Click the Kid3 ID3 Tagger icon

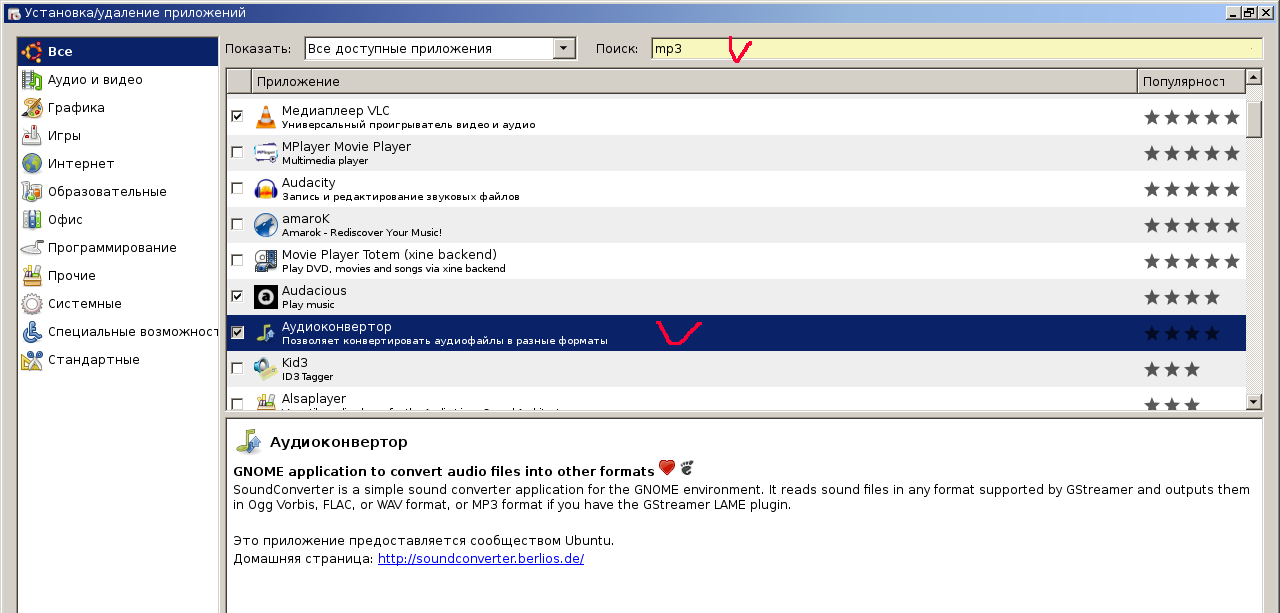pos(265,369)
